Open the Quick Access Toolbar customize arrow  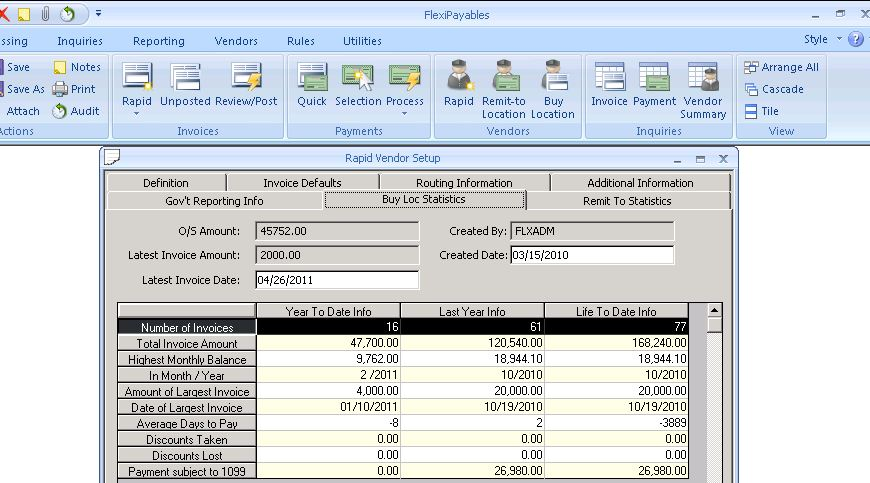97,14
